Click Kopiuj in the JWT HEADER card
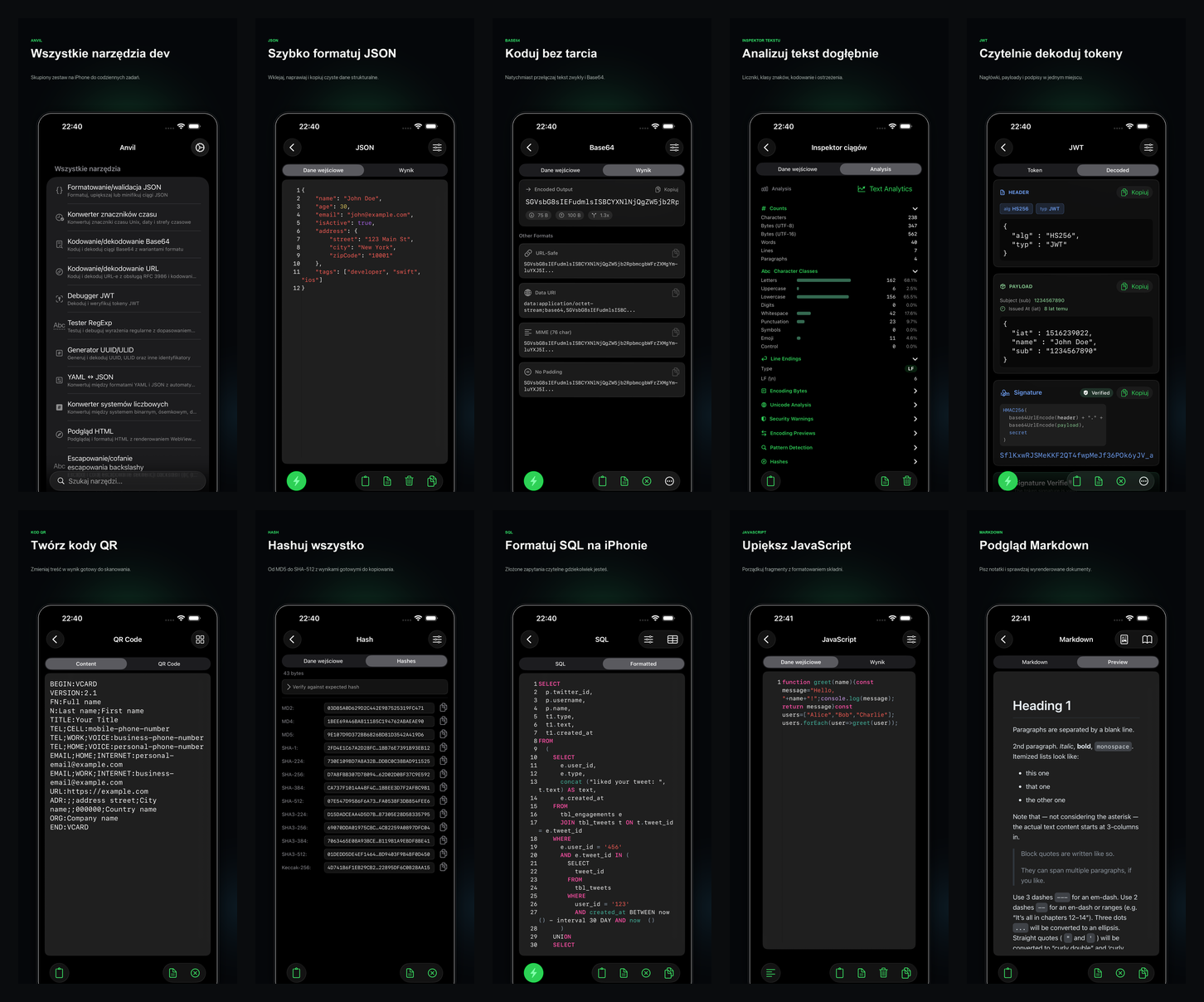 click(x=1135, y=192)
